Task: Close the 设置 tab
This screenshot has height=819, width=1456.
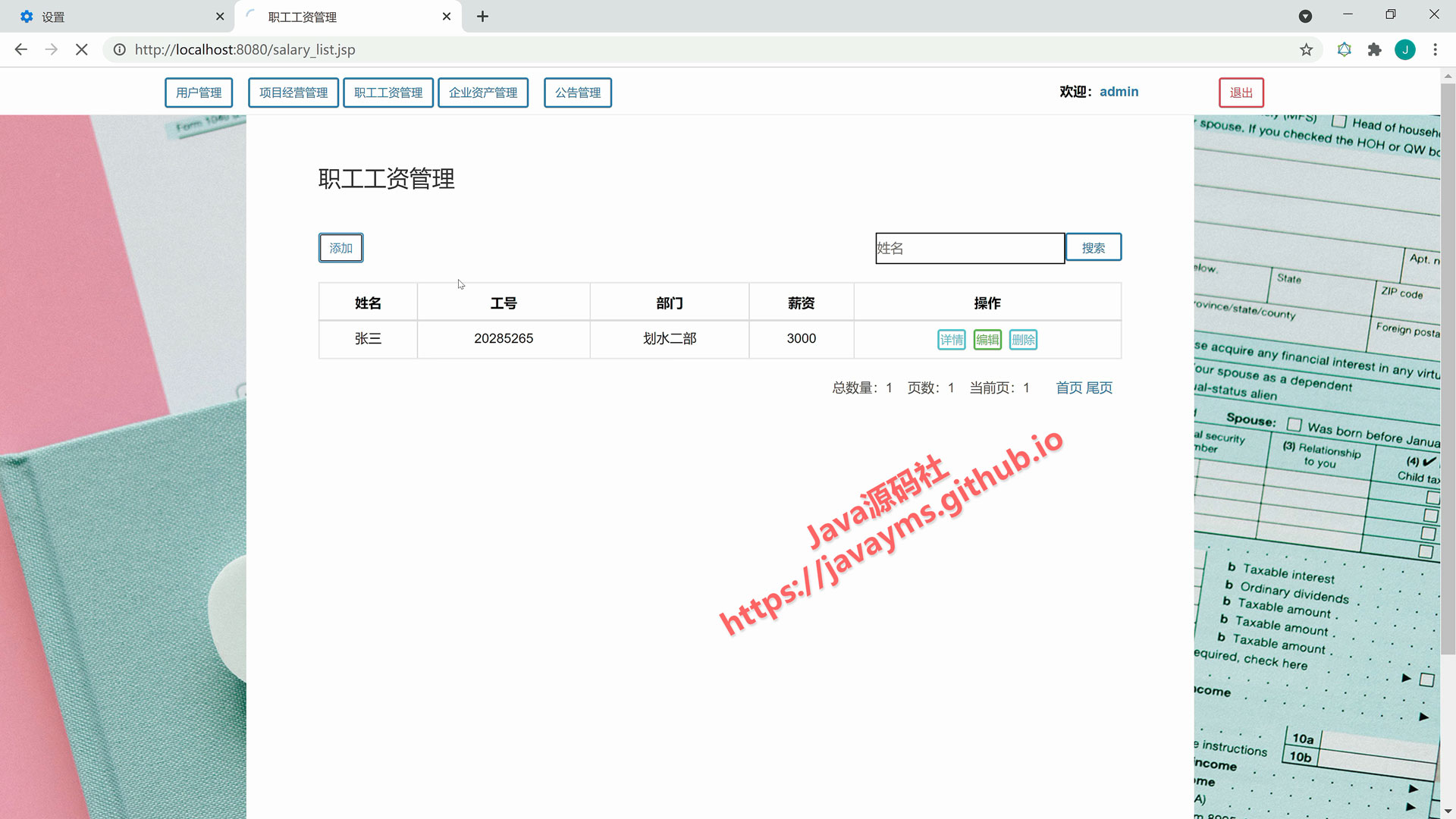Action: pyautogui.click(x=220, y=16)
